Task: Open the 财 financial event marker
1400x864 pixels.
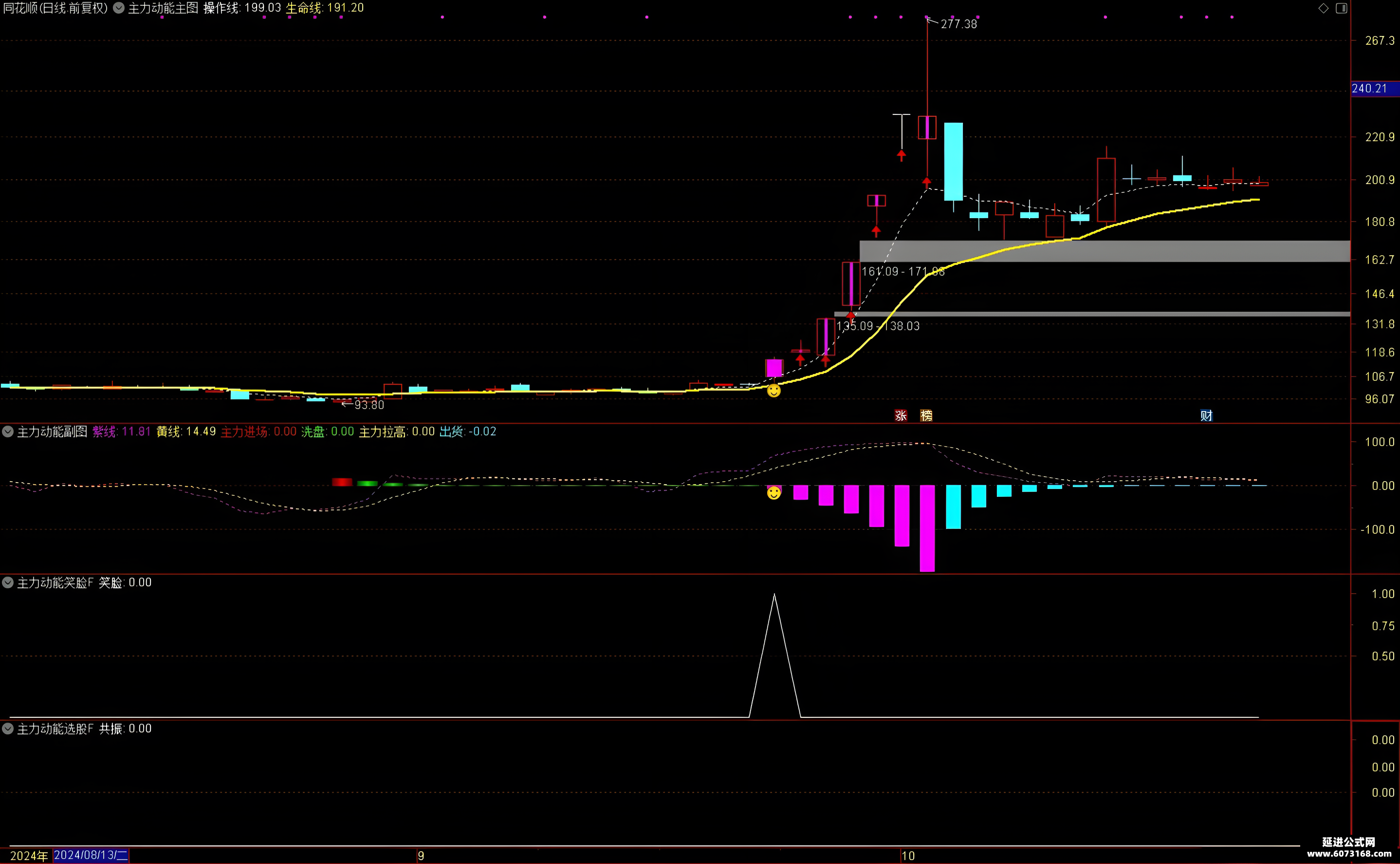Action: pos(1206,415)
